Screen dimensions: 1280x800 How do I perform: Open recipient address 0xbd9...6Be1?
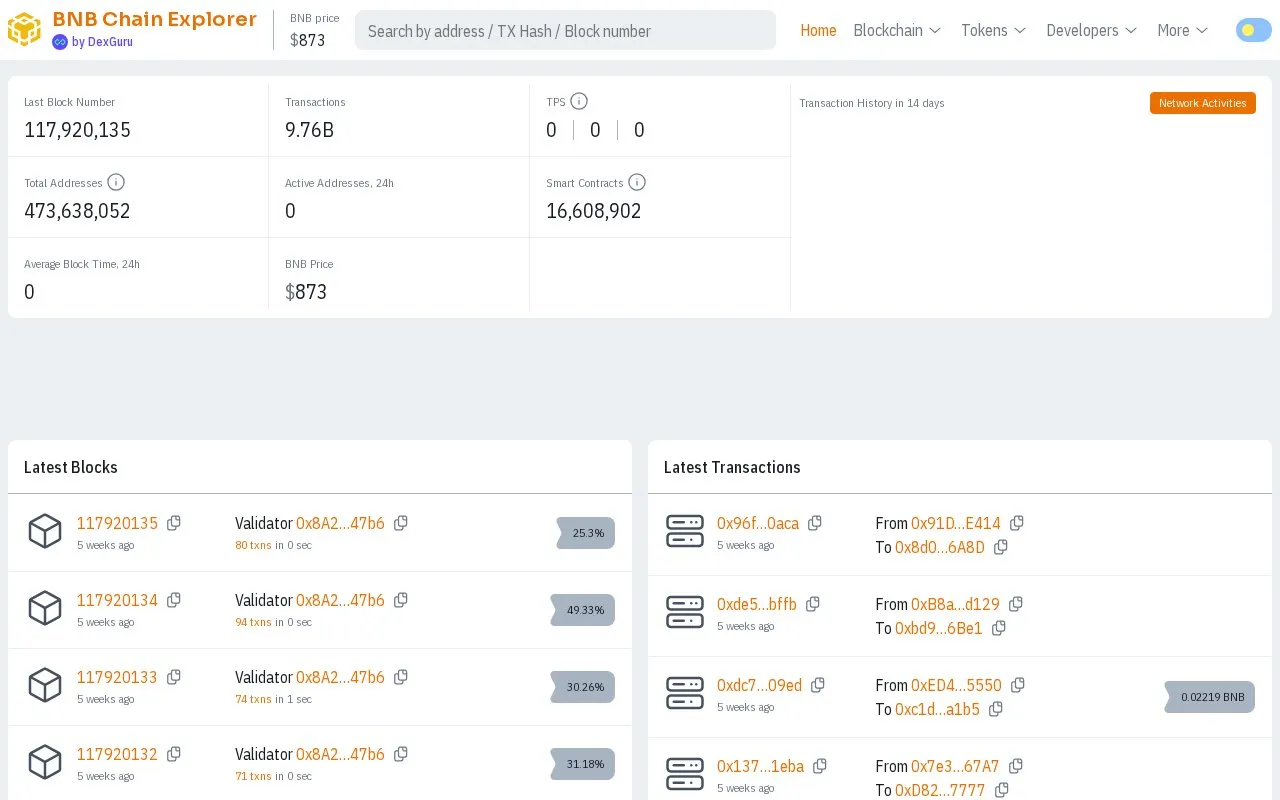[x=939, y=628]
